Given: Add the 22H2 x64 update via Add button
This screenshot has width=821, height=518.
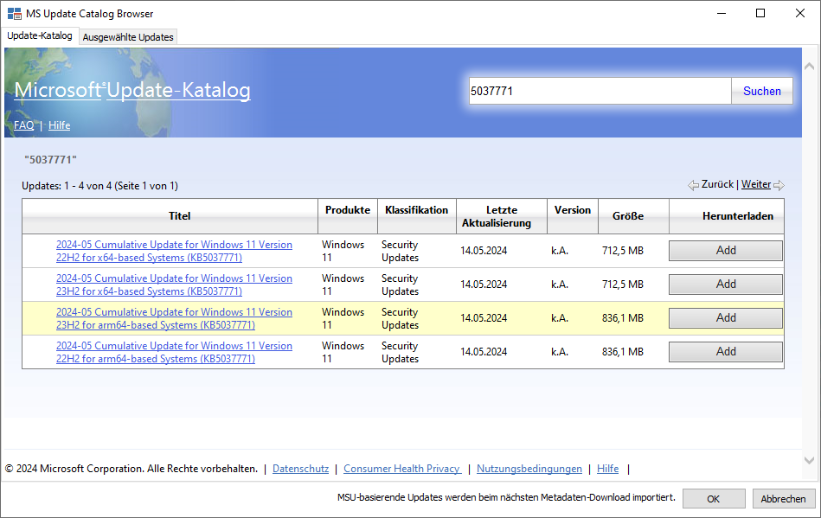Looking at the screenshot, I should [x=726, y=250].
